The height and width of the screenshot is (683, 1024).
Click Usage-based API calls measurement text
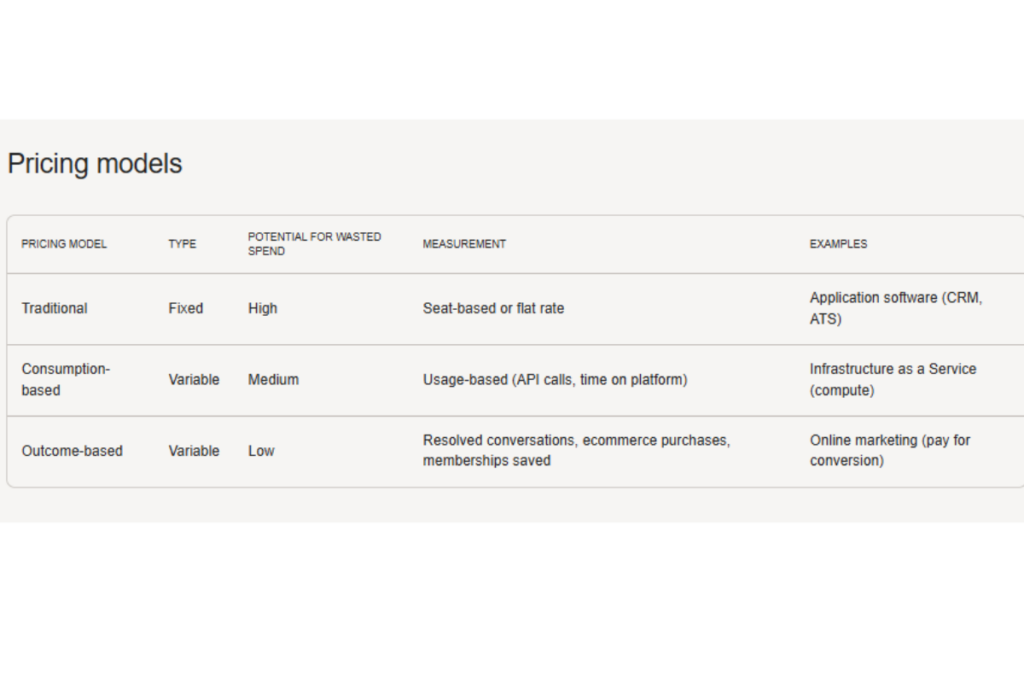tap(555, 379)
